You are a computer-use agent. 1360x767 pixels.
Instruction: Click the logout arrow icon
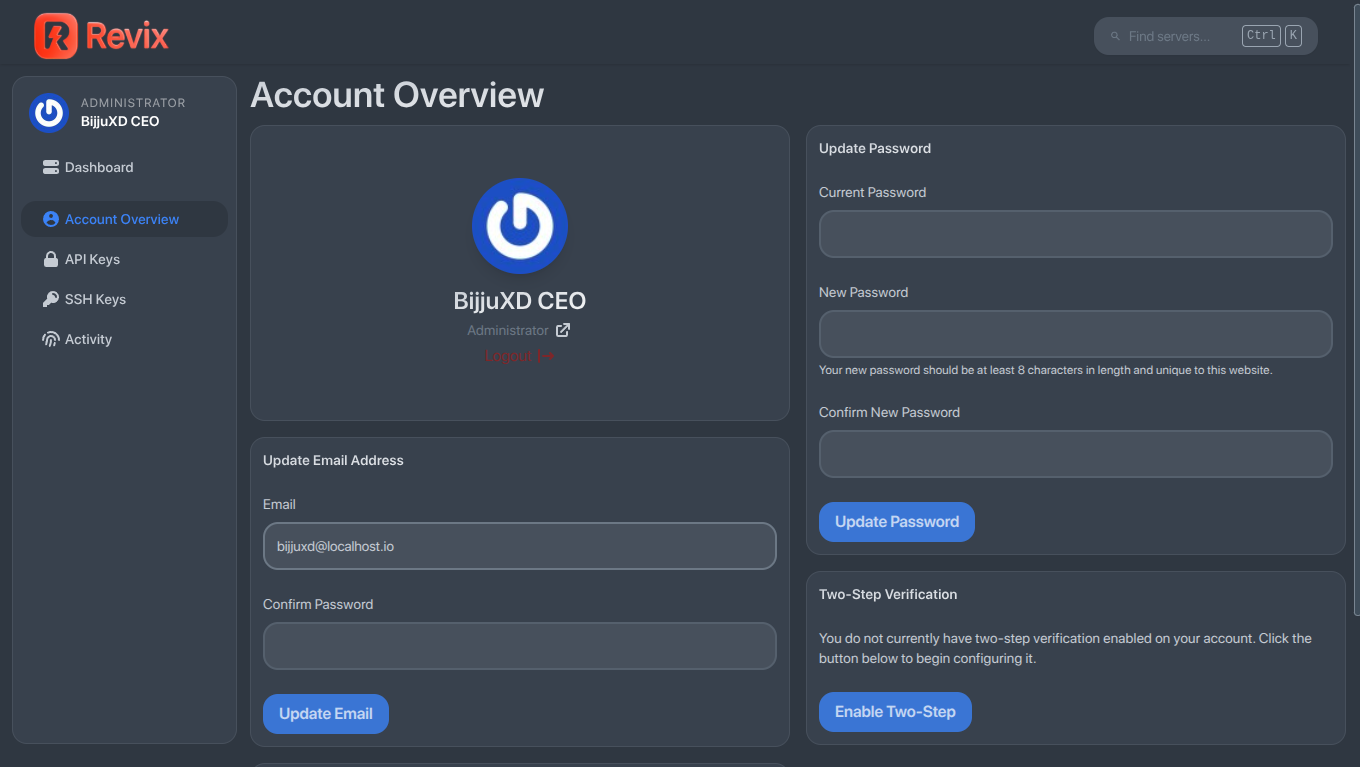click(x=546, y=356)
